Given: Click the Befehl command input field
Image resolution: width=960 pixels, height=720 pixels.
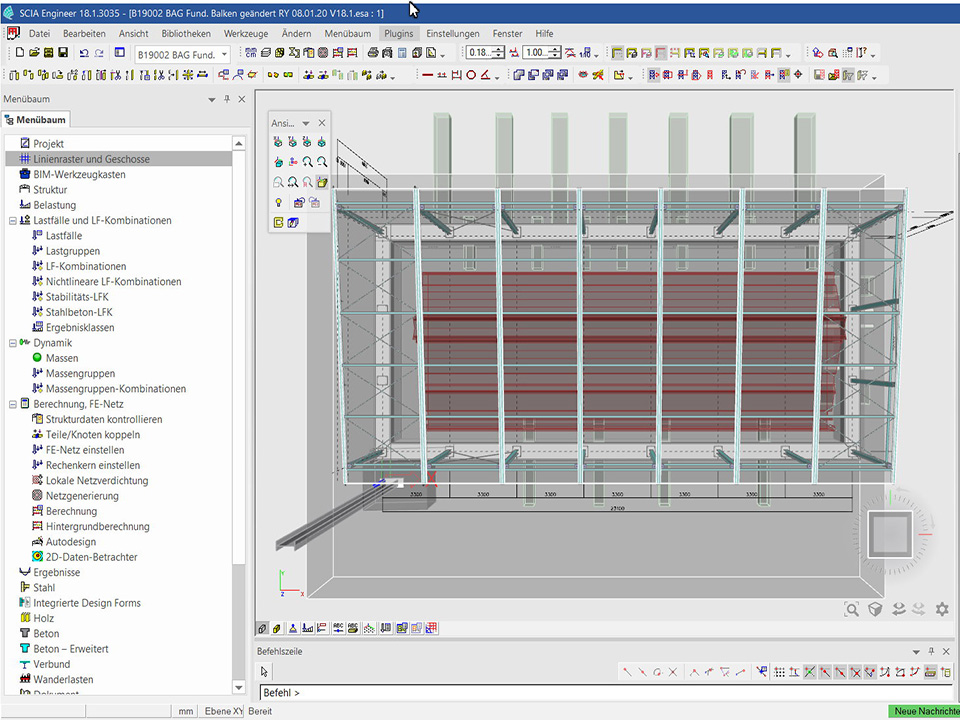Looking at the screenshot, I should click(600, 692).
